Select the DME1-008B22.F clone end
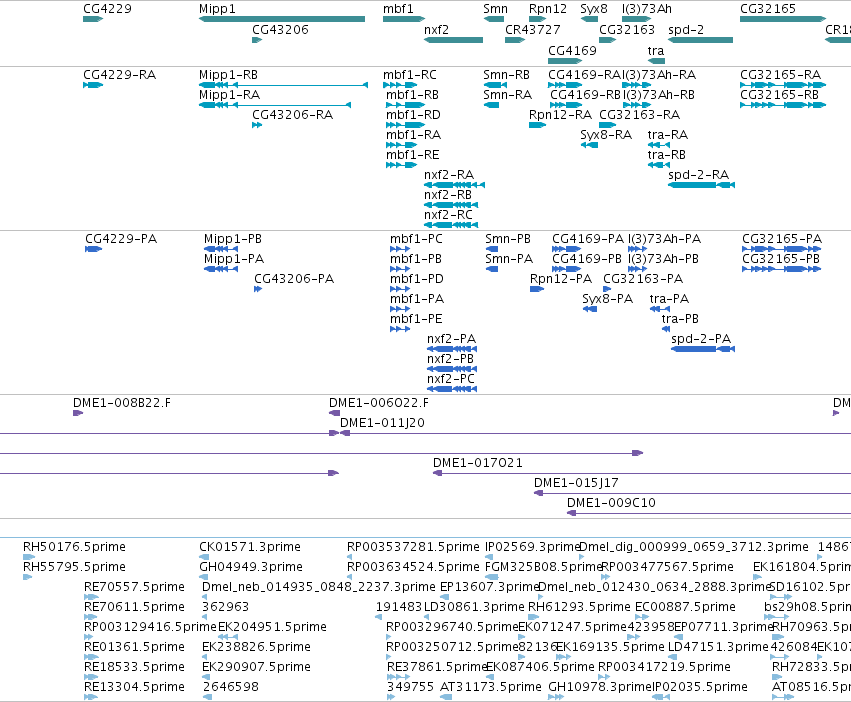Viewport: 851px width, 702px height. (78, 413)
